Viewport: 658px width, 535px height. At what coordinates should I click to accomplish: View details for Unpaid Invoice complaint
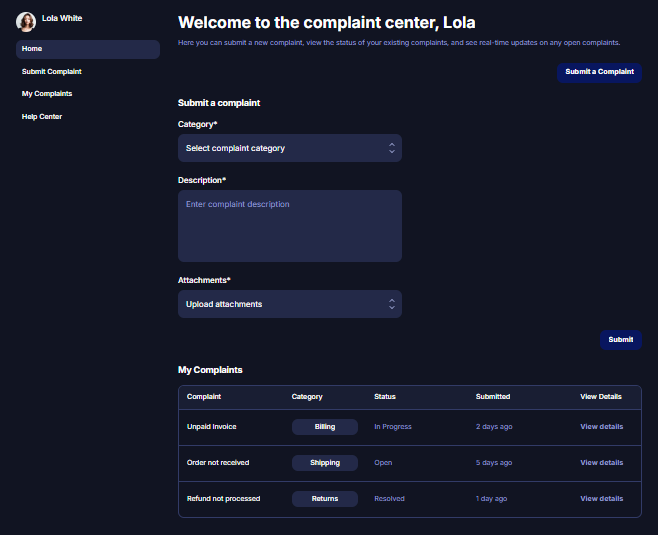pos(601,427)
